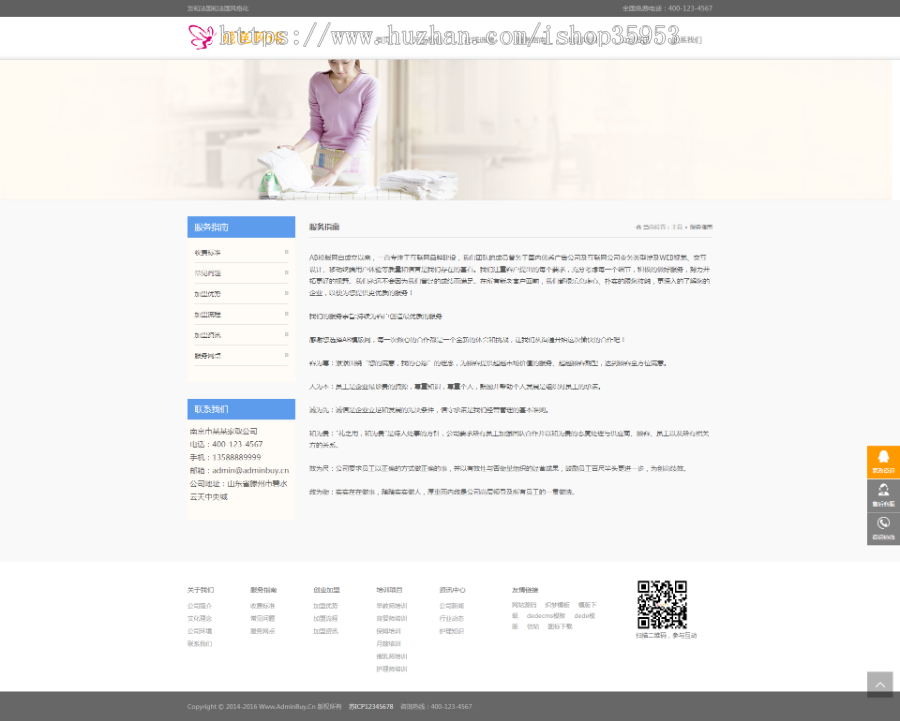Click the pink butterfly site logo
Image resolution: width=900 pixels, height=721 pixels.
(x=202, y=38)
